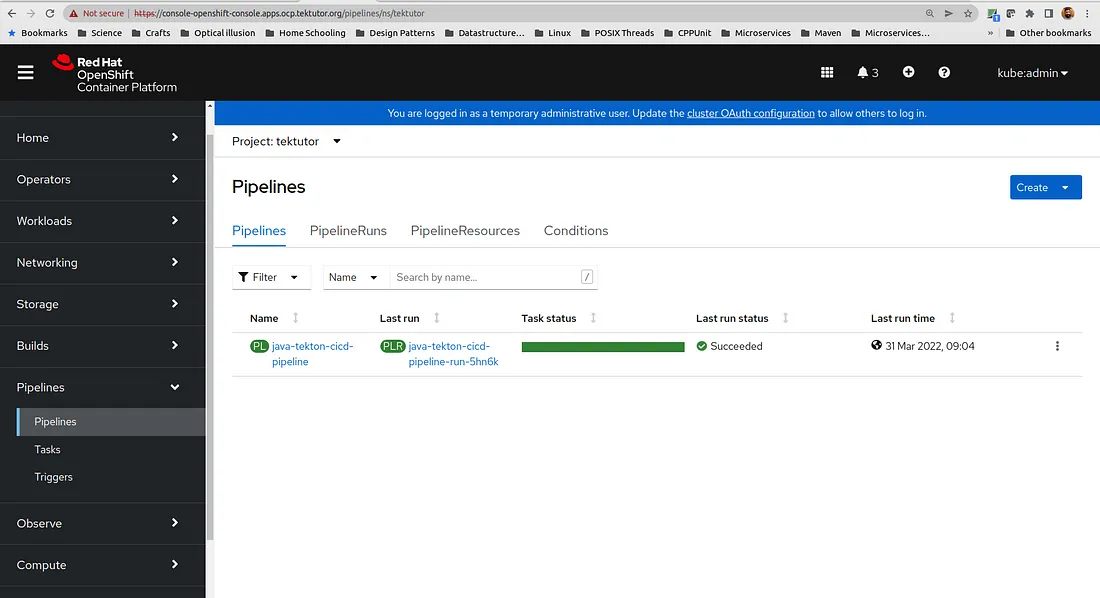The width and height of the screenshot is (1100, 598).
Task: Click the sidebar vertical scrollbar
Action: point(210,337)
